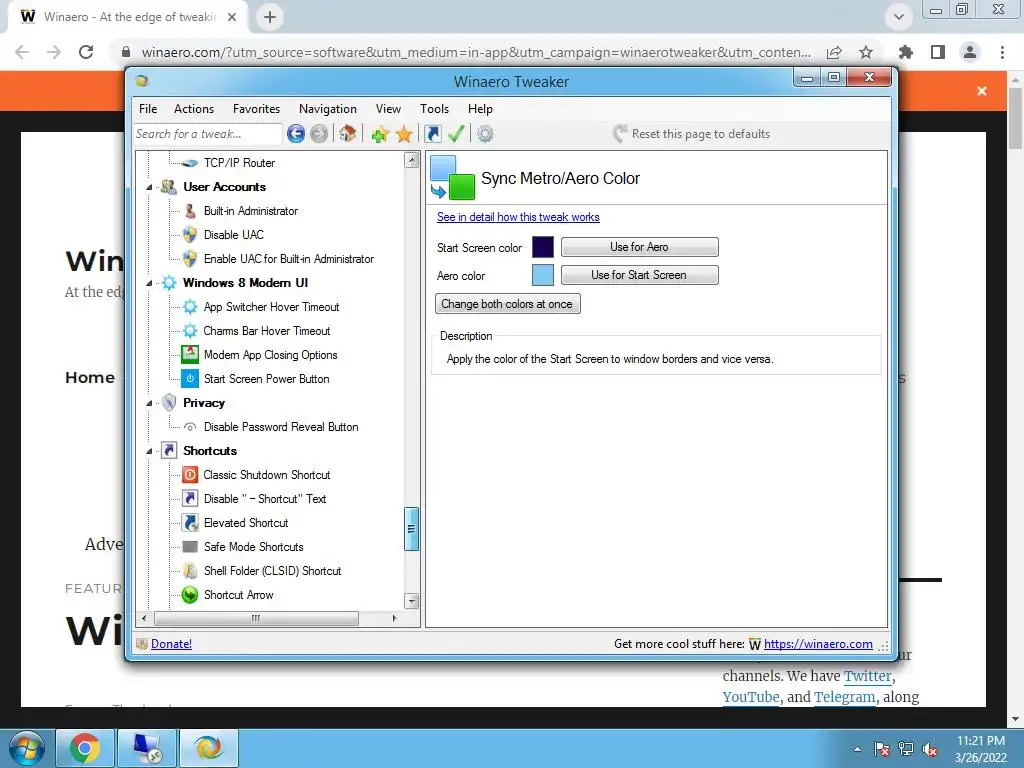Viewport: 1024px width, 768px height.
Task: Open favorites with the gold star icon
Action: [404, 134]
